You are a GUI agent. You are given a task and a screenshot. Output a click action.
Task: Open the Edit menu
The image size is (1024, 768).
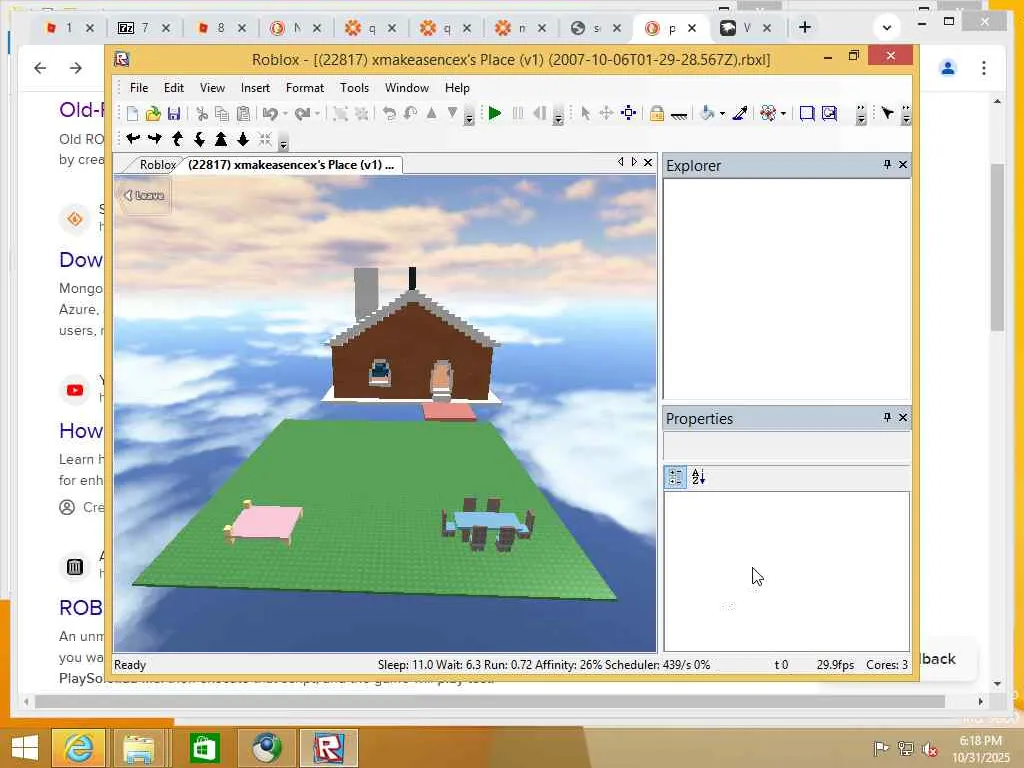[x=174, y=88]
